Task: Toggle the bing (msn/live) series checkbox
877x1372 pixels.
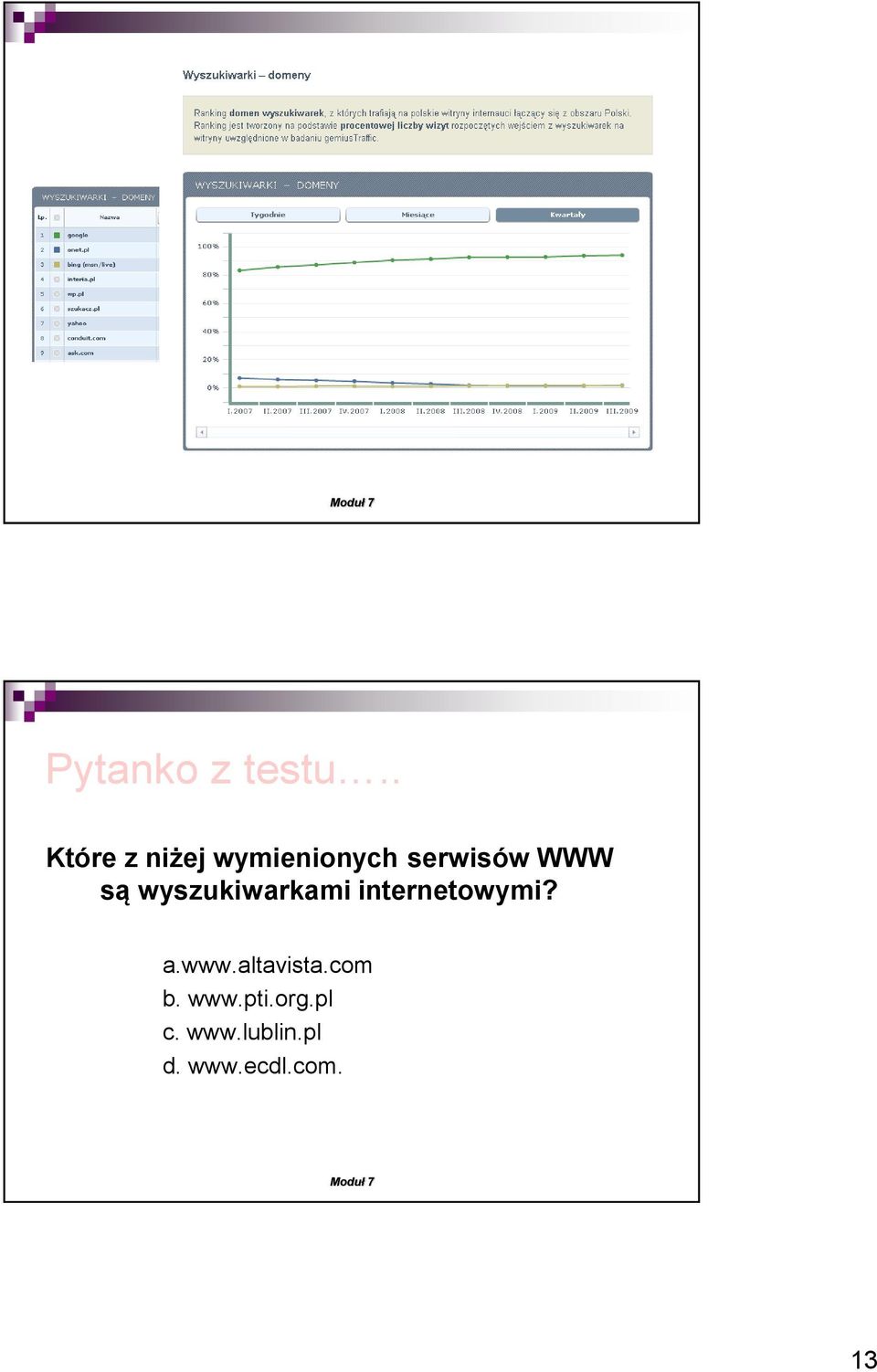Action: pyautogui.click(x=57, y=264)
